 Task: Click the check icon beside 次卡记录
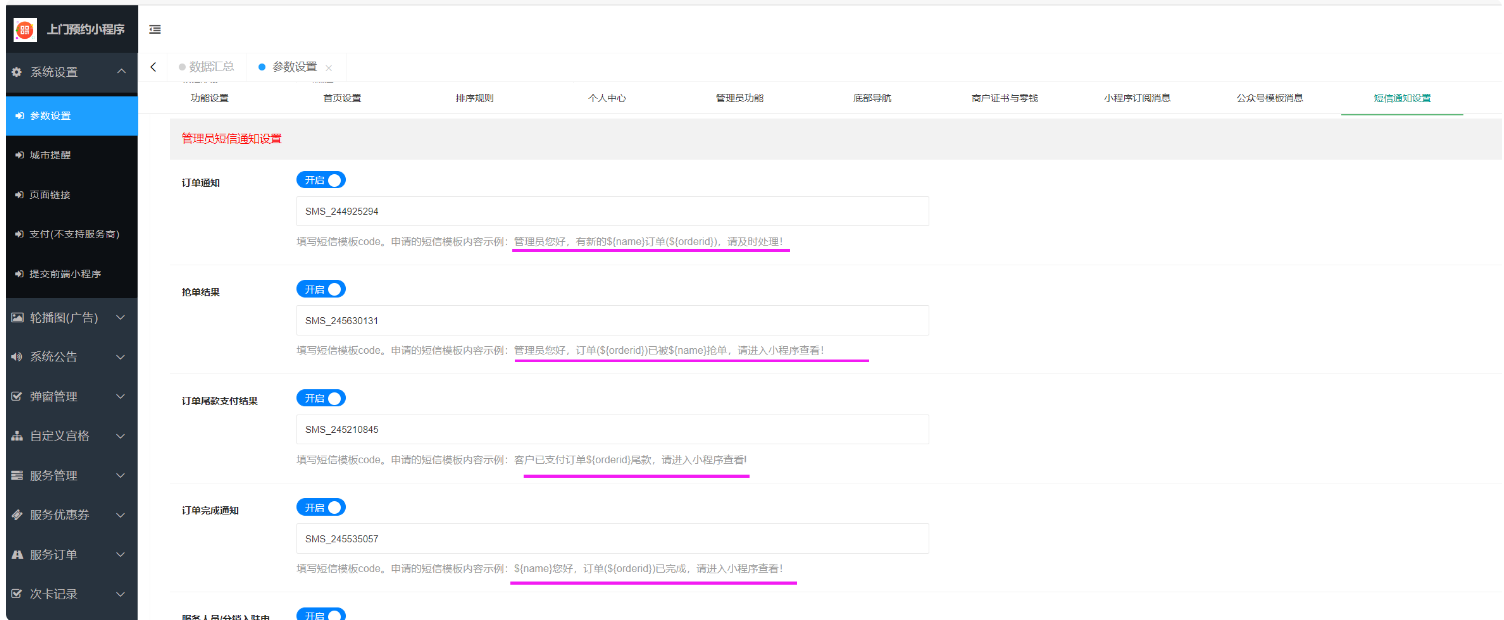coord(17,594)
